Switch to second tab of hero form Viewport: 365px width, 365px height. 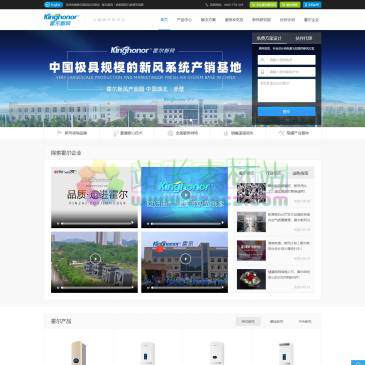point(304,38)
